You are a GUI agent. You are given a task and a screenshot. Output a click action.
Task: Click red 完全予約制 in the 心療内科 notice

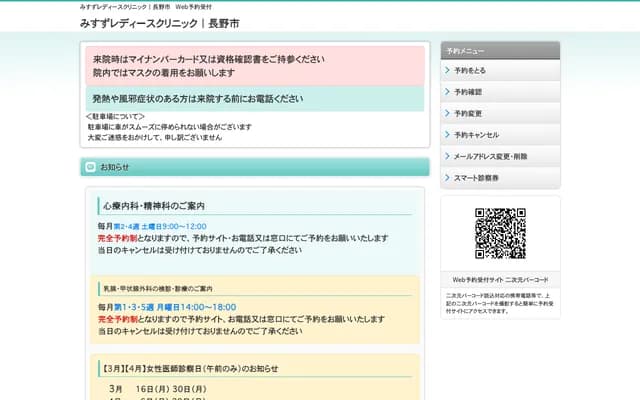pyautogui.click(x=118, y=238)
